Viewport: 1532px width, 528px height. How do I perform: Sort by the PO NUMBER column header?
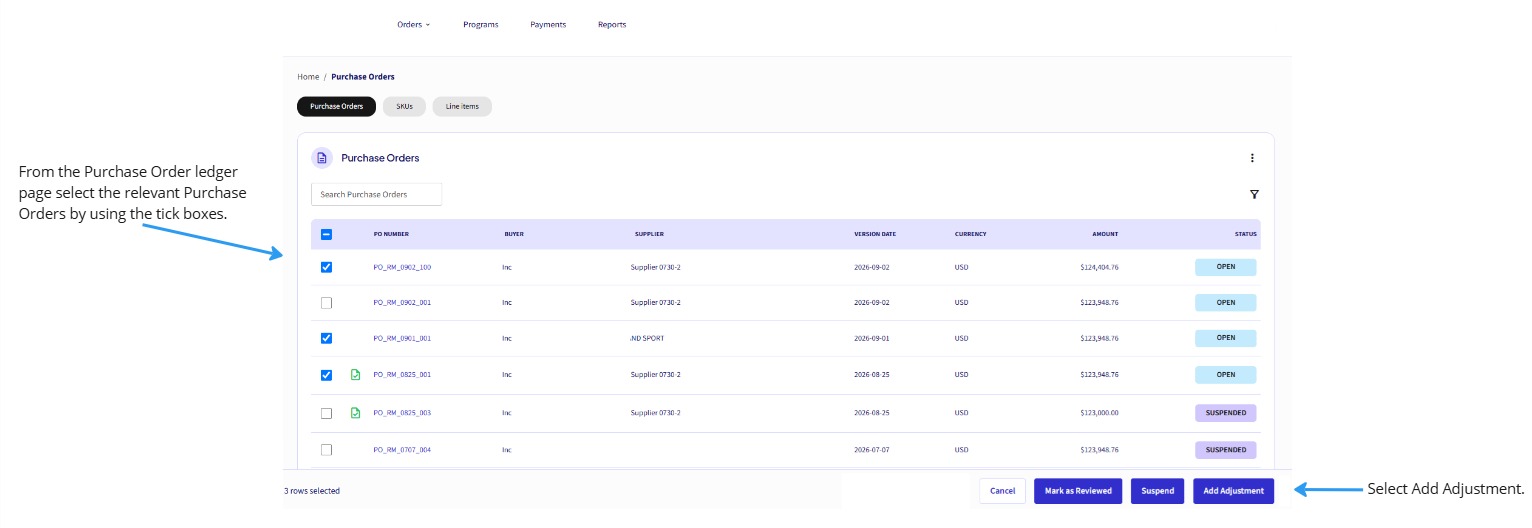tap(391, 235)
